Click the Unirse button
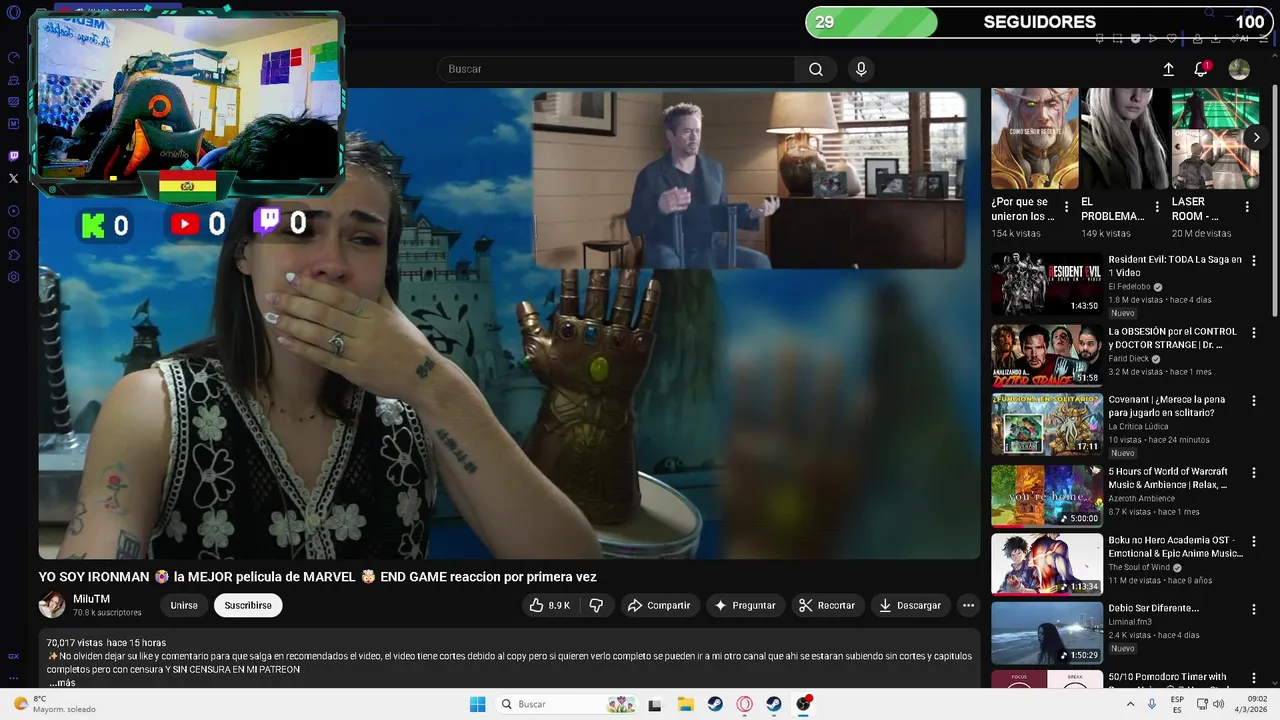This screenshot has height=720, width=1280. (x=184, y=605)
